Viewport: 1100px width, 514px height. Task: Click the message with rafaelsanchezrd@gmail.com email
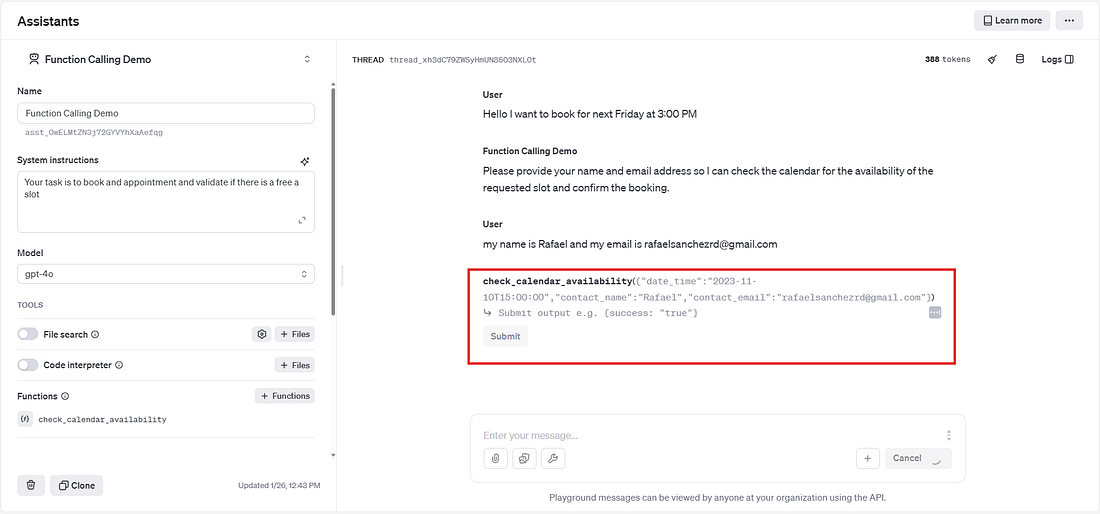tap(630, 245)
